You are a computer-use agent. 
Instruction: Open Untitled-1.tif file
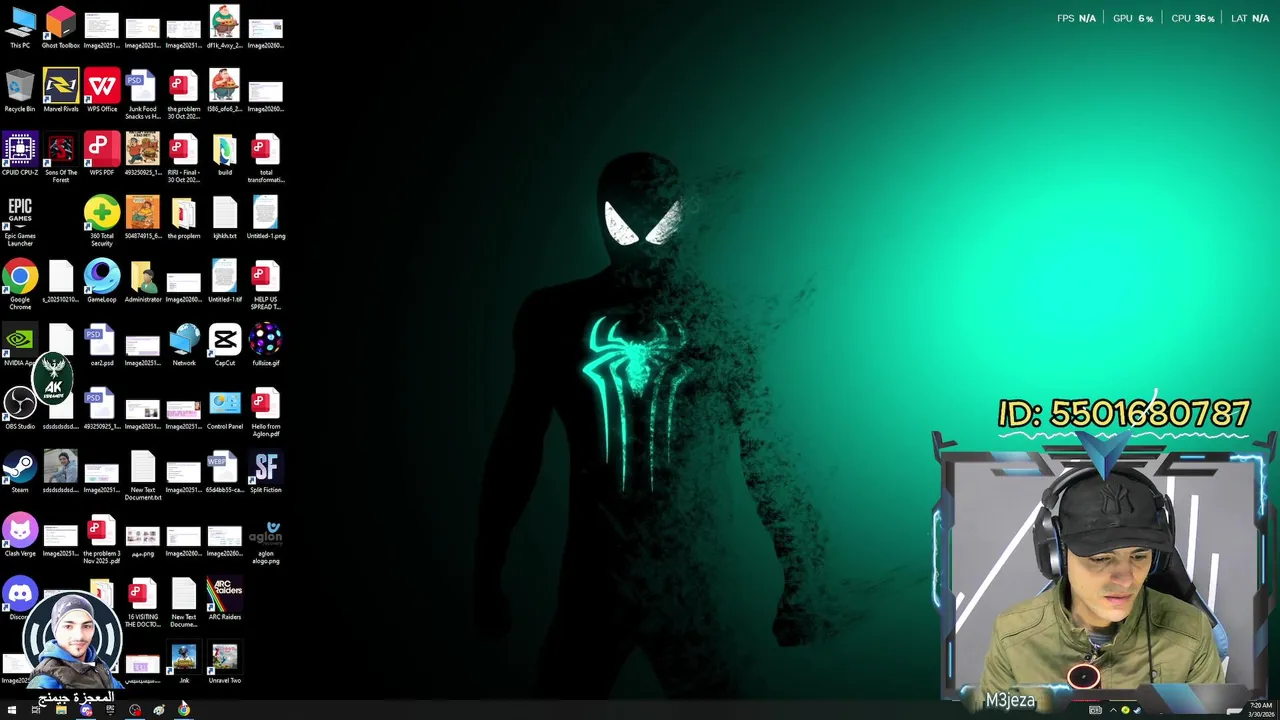[x=225, y=282]
